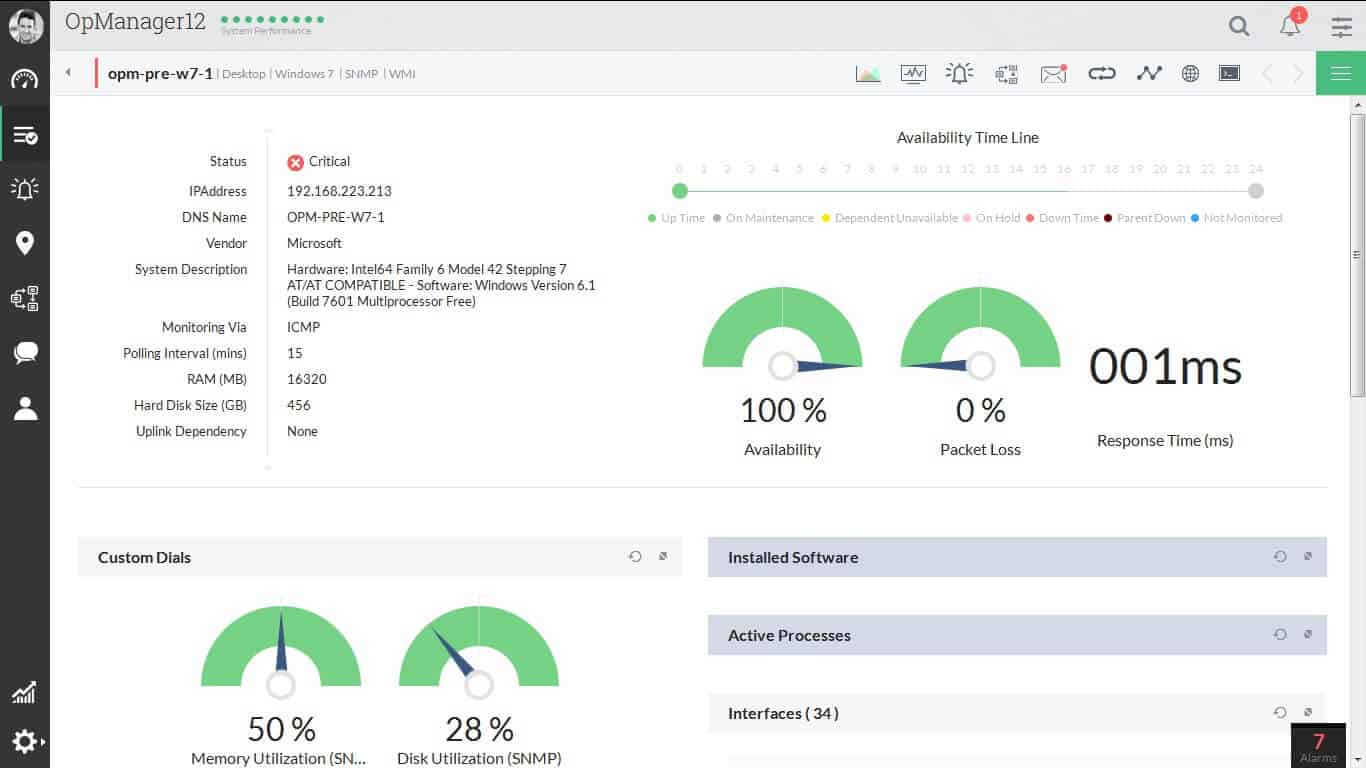Open the alarm siren icon in device toolbar

coord(959,73)
